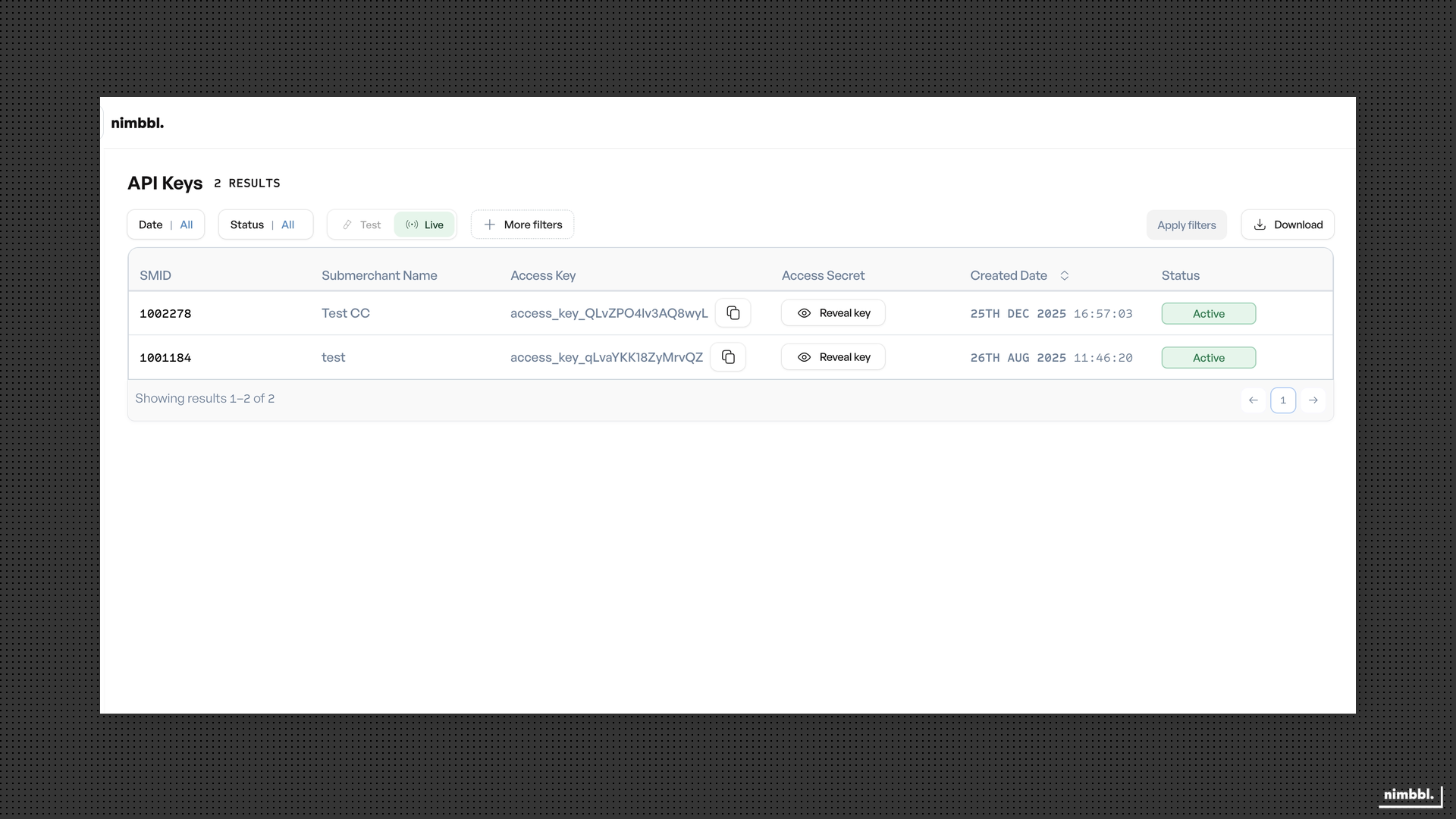Copy access key for Test CC

(733, 313)
